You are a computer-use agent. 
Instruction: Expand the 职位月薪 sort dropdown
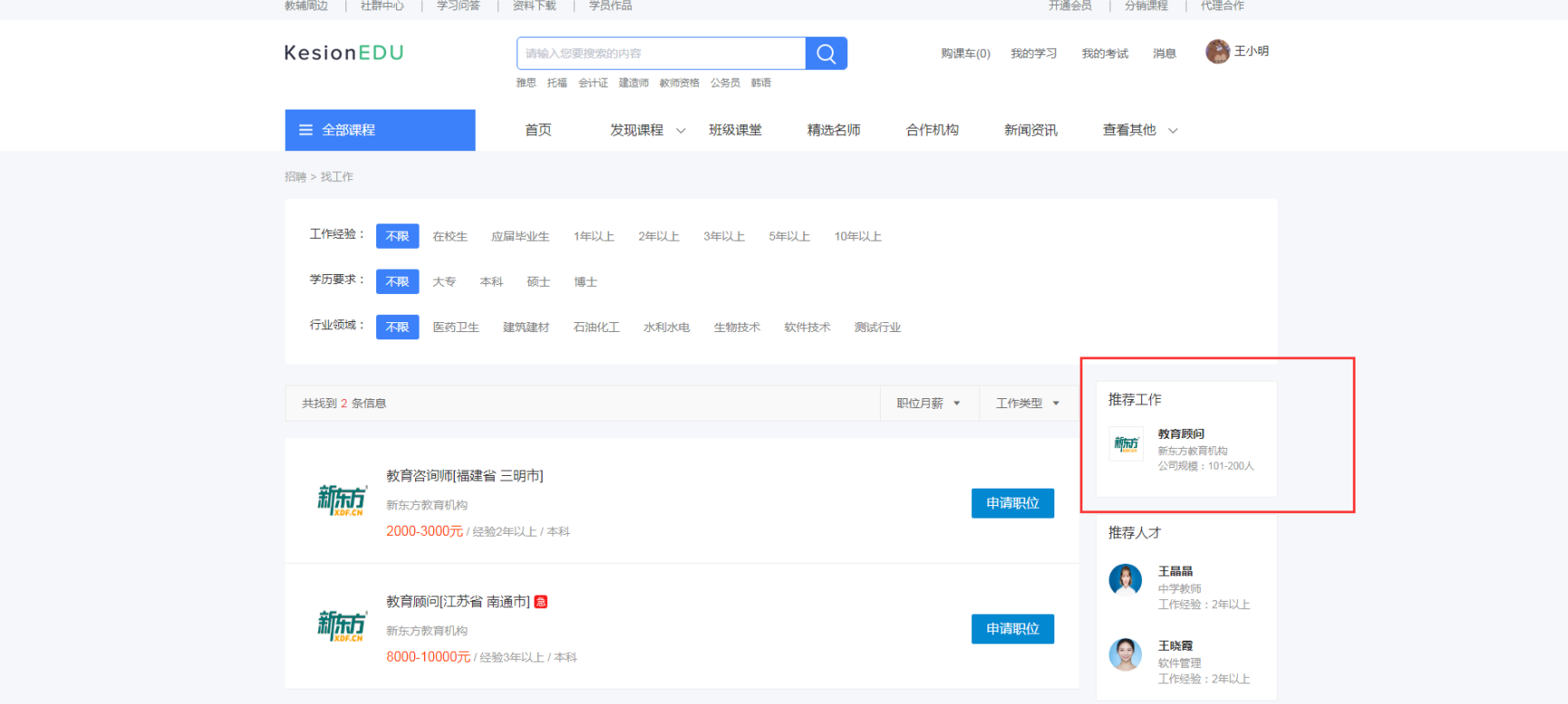coord(929,403)
